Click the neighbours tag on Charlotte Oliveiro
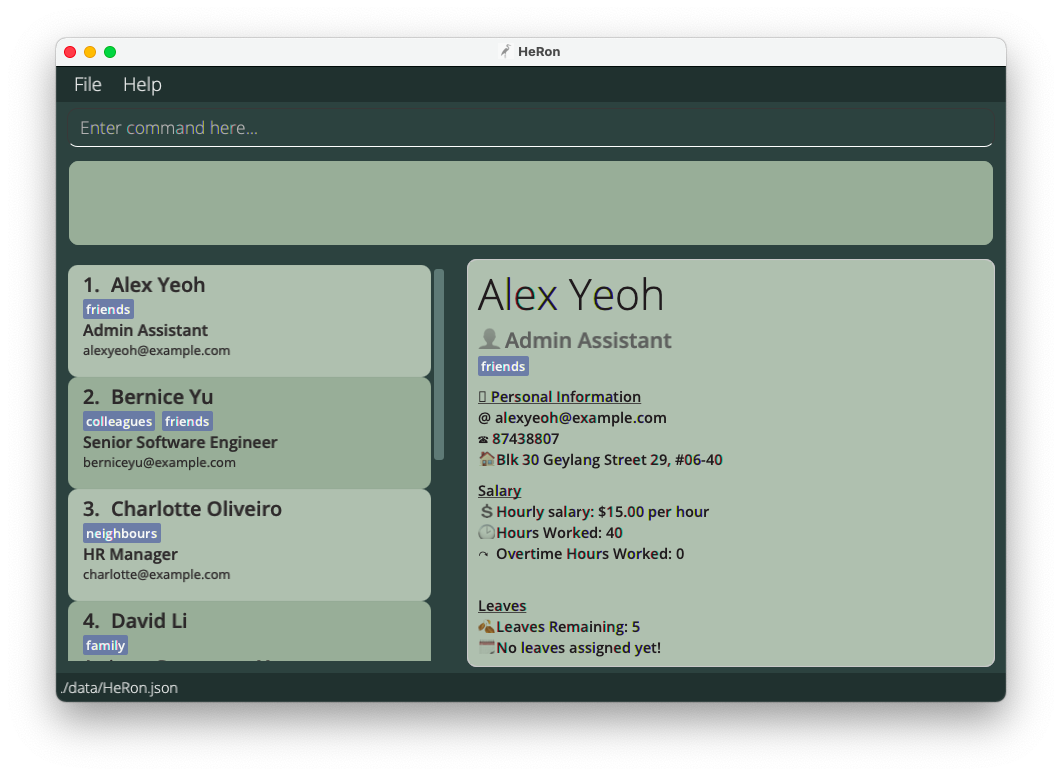The width and height of the screenshot is (1062, 776). click(121, 534)
